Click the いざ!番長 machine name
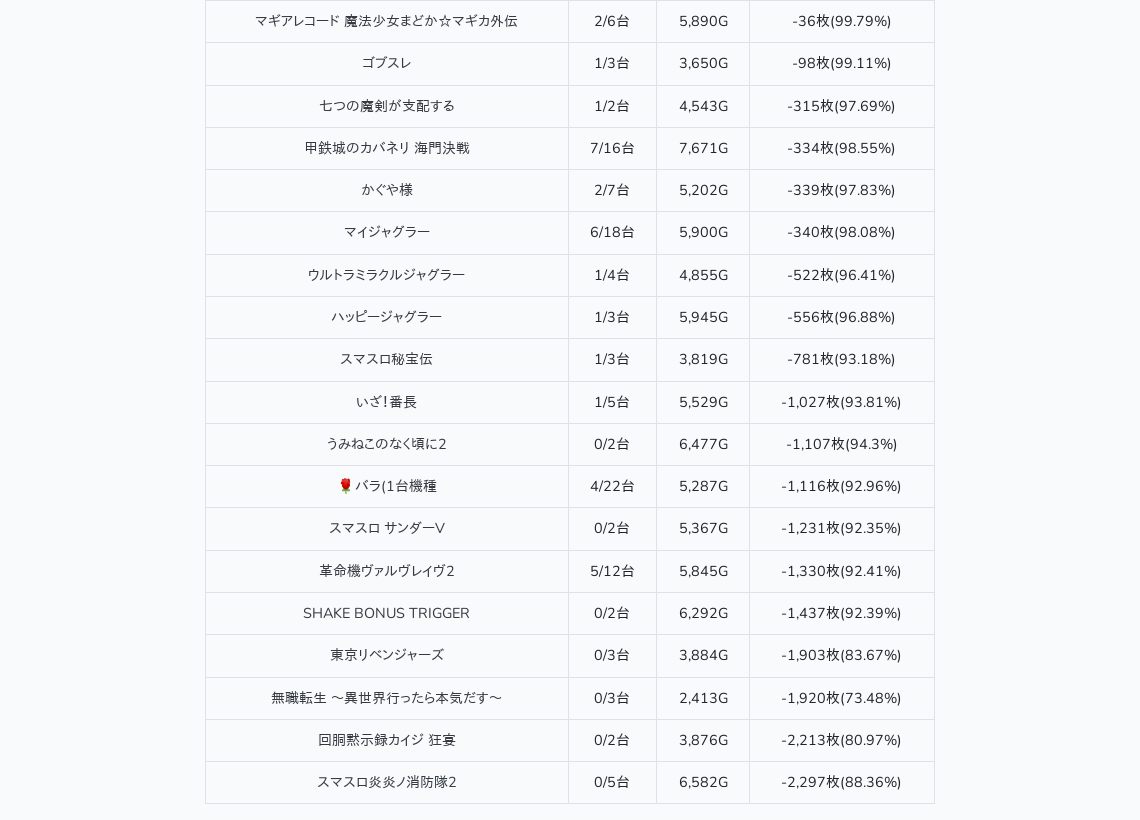Viewport: 1140px width, 820px height. tap(386, 402)
